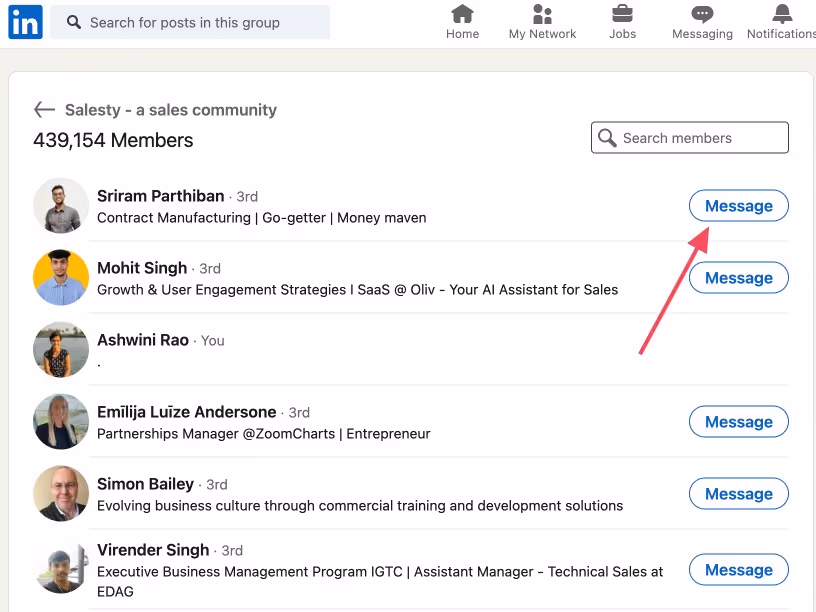Click the magnifying glass in Search members
Screen dimensions: 816x612
607,137
